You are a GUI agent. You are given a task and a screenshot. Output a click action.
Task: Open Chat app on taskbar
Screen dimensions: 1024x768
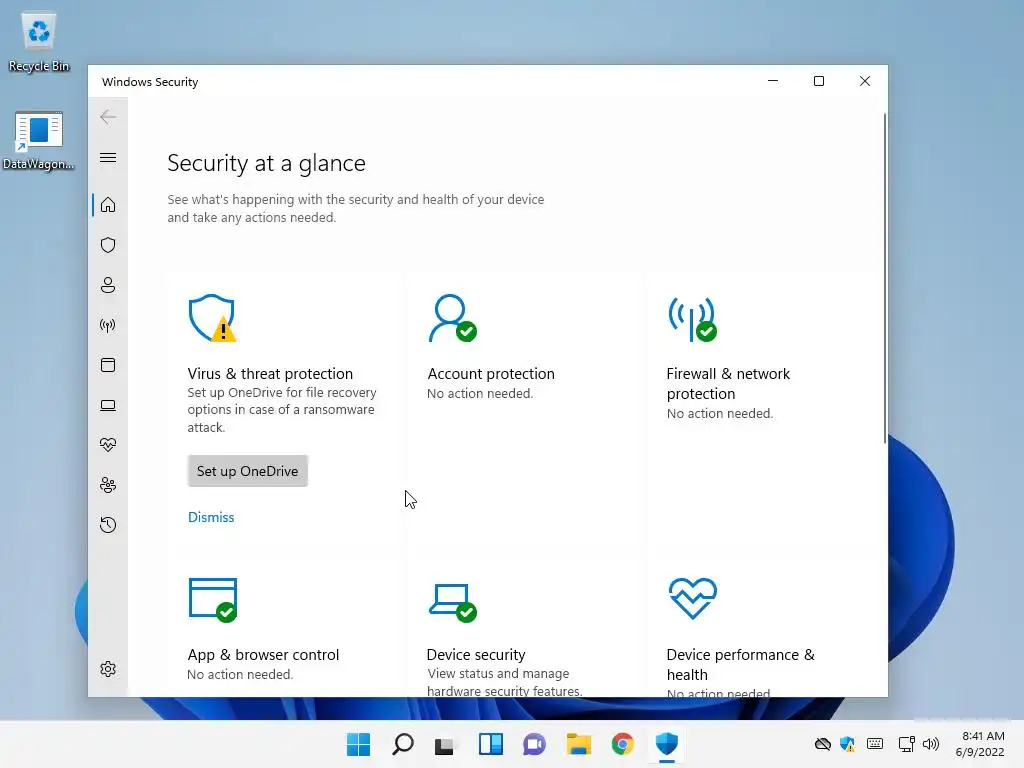pos(534,744)
